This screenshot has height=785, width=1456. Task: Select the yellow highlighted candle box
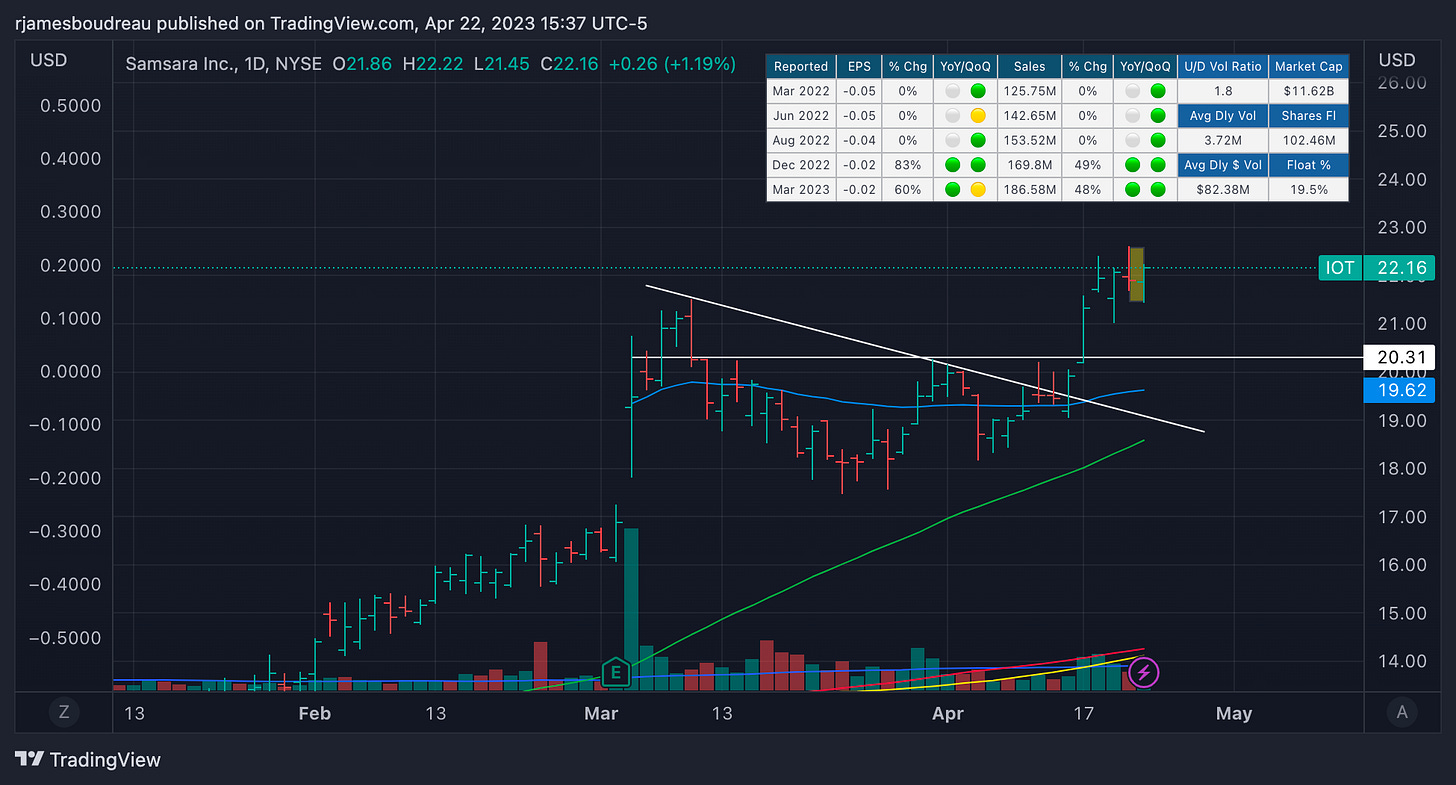[1137, 274]
